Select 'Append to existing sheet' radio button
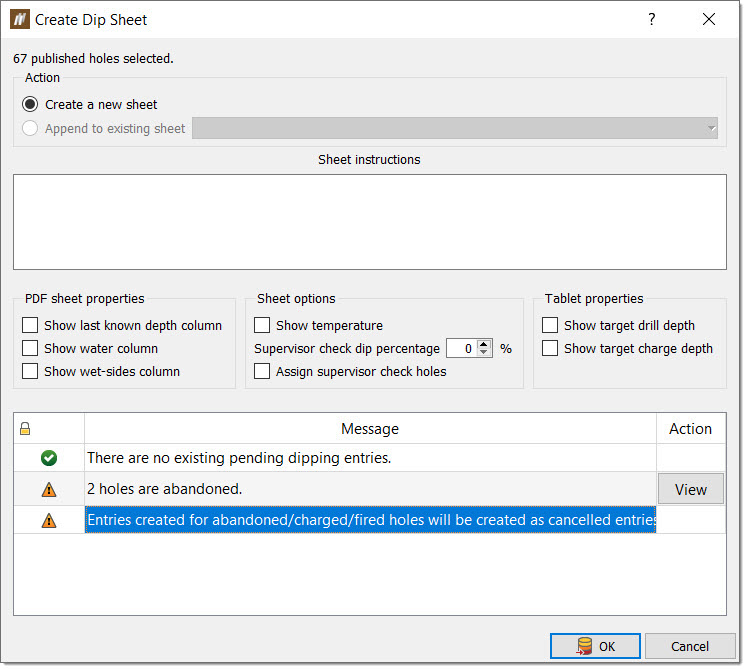The image size is (746, 669). tap(30, 128)
